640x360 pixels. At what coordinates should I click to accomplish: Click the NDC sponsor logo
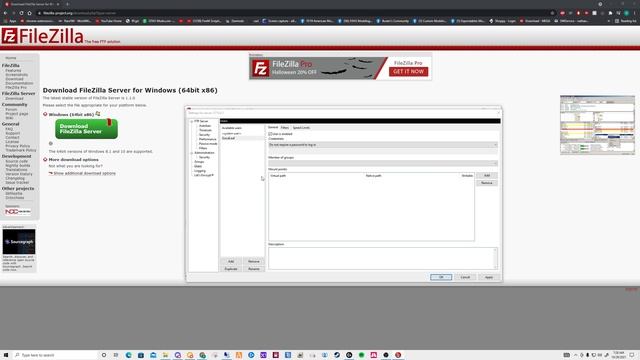[18, 211]
